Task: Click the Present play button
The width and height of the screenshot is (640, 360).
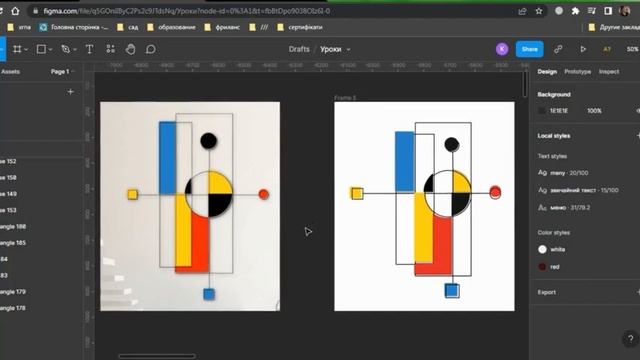Action: (x=583, y=49)
